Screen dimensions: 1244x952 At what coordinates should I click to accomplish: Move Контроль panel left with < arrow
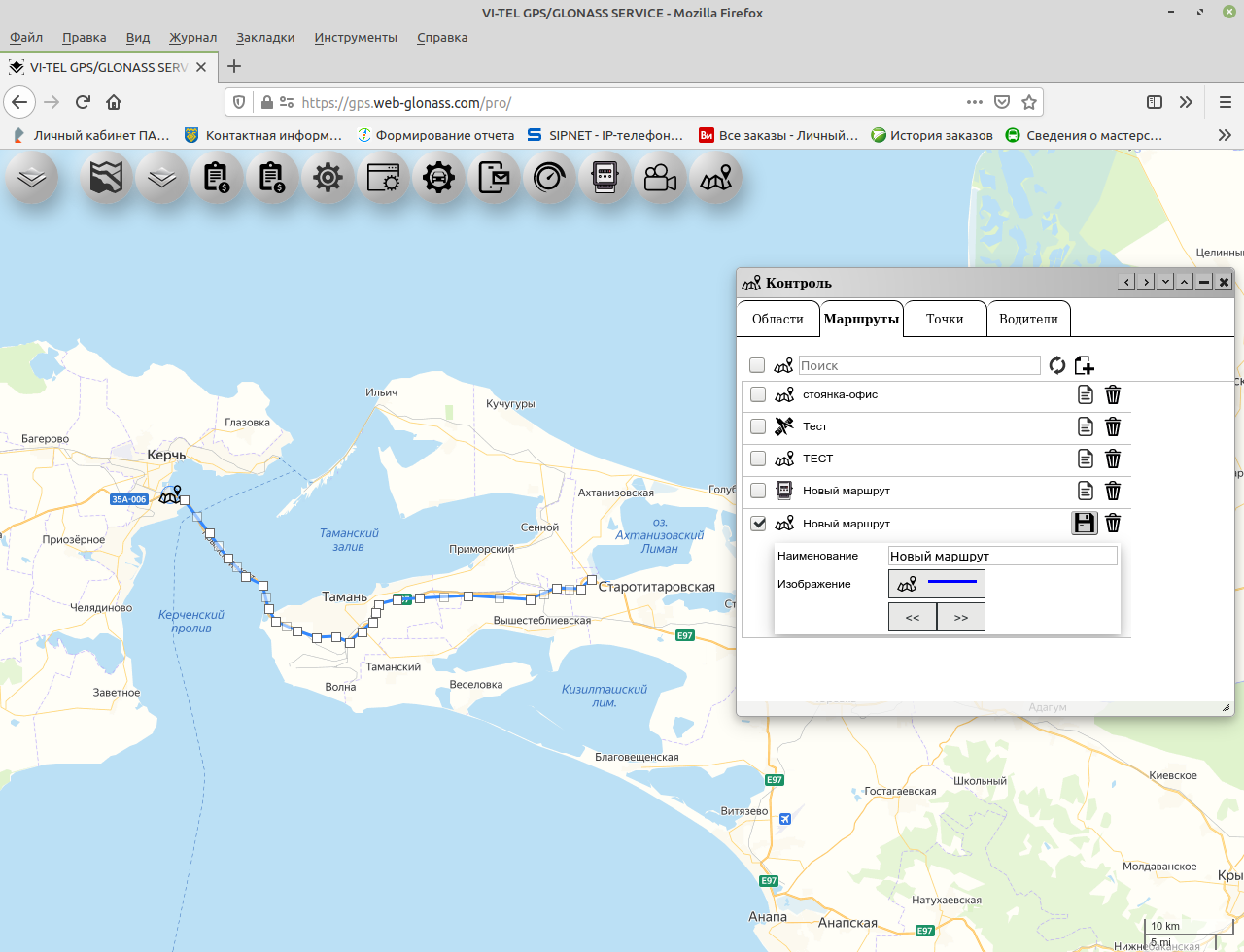click(1126, 282)
